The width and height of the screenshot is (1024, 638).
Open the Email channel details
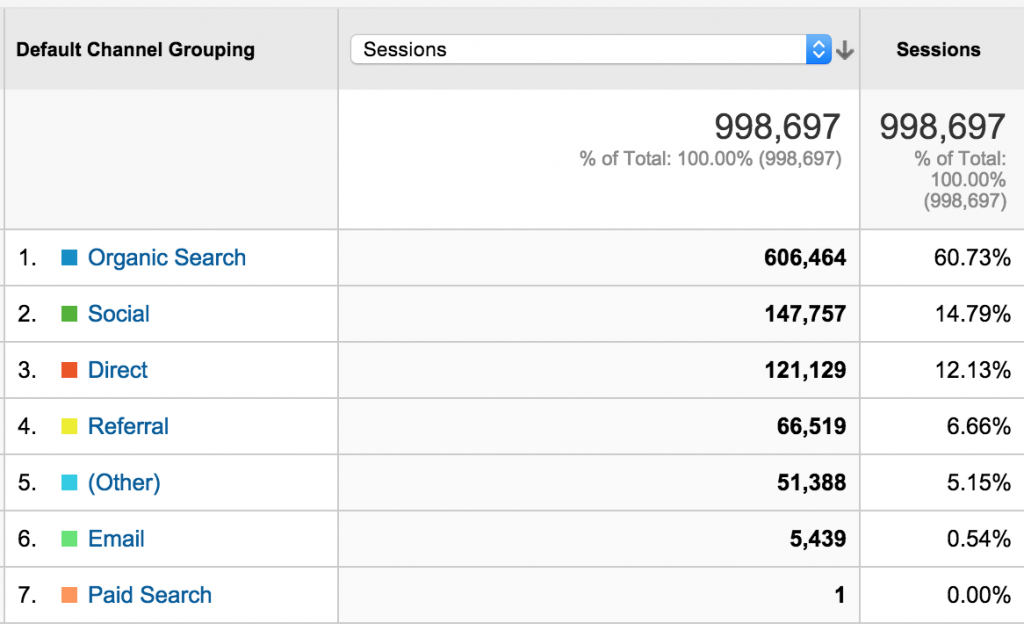tap(116, 539)
